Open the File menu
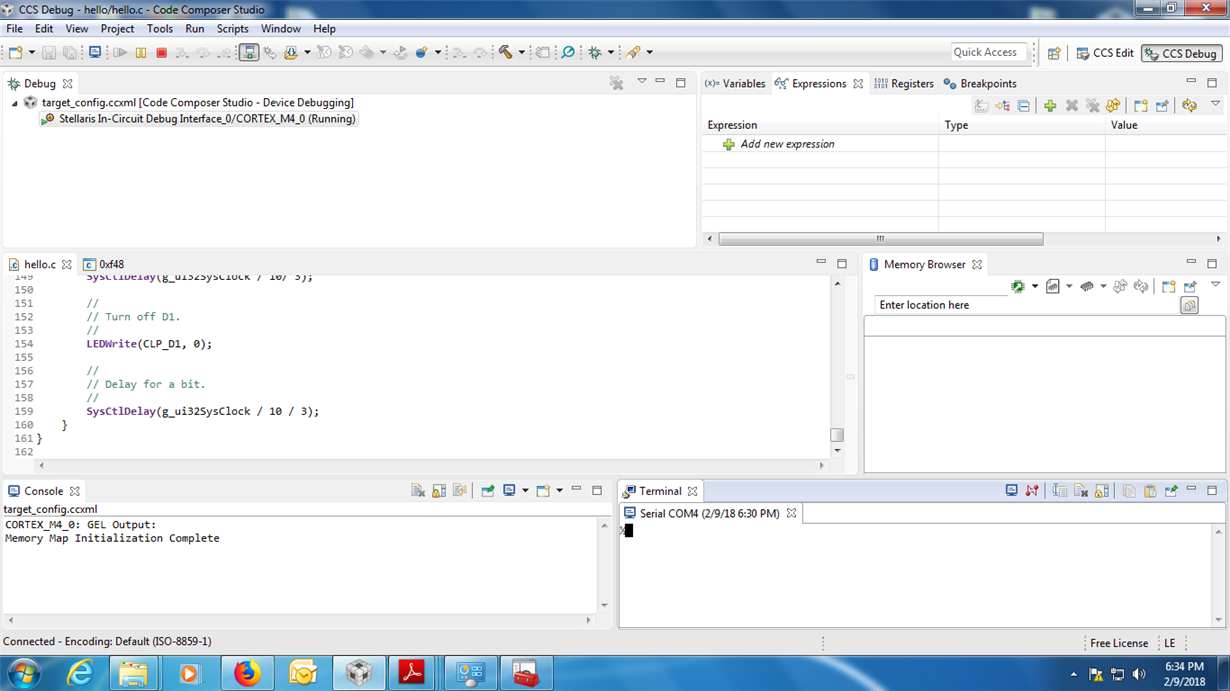 [14, 29]
